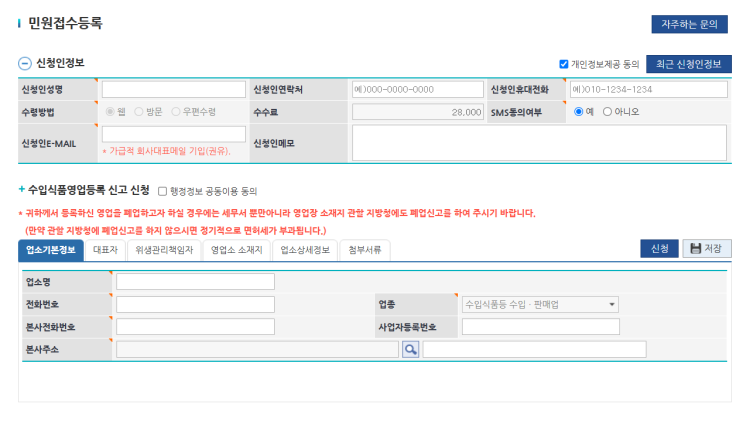Focus the 신청인성명 input field
743x421 pixels.
click(174, 89)
